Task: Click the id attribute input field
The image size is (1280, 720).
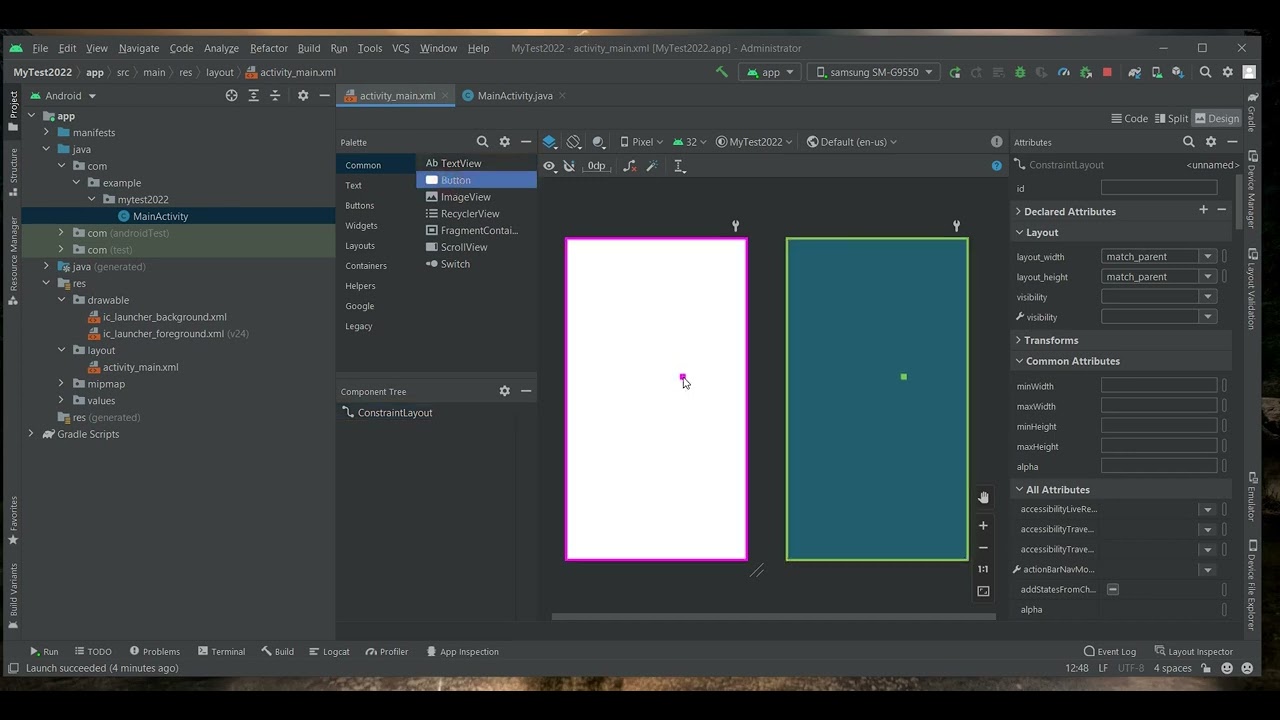Action: coord(1159,187)
